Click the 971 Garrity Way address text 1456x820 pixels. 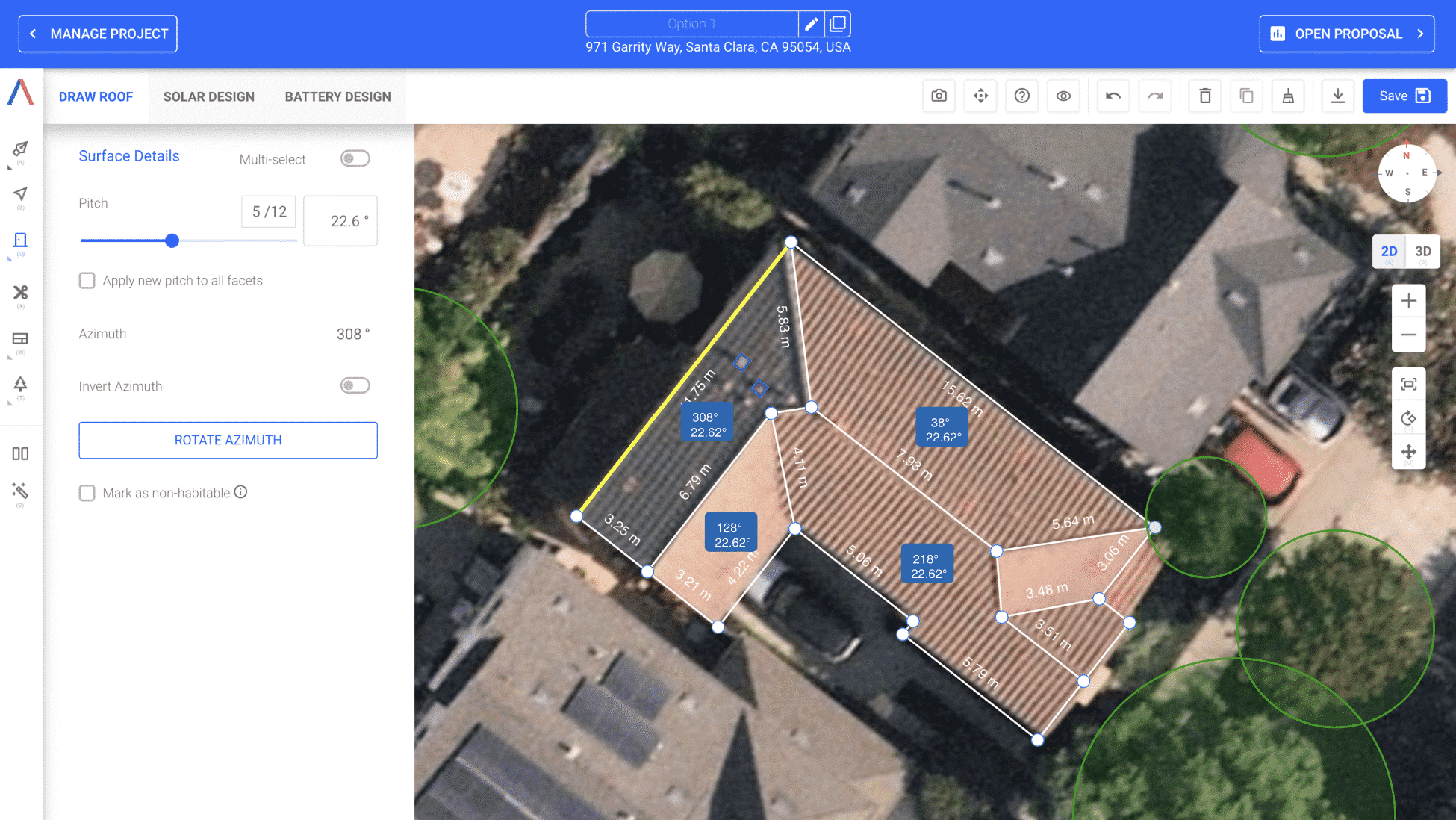click(x=718, y=47)
